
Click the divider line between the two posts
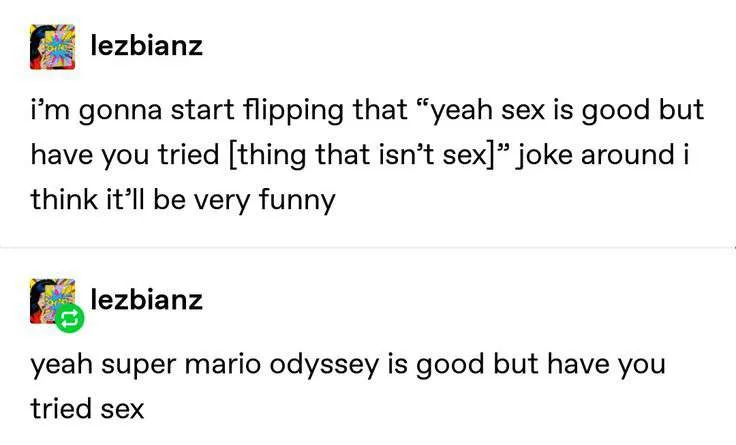point(368,247)
